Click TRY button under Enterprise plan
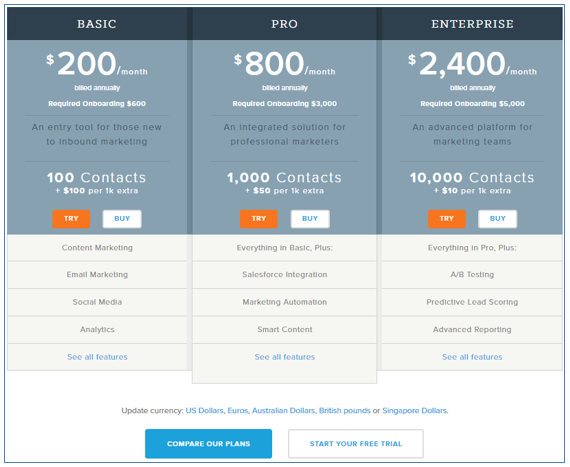 [x=447, y=219]
